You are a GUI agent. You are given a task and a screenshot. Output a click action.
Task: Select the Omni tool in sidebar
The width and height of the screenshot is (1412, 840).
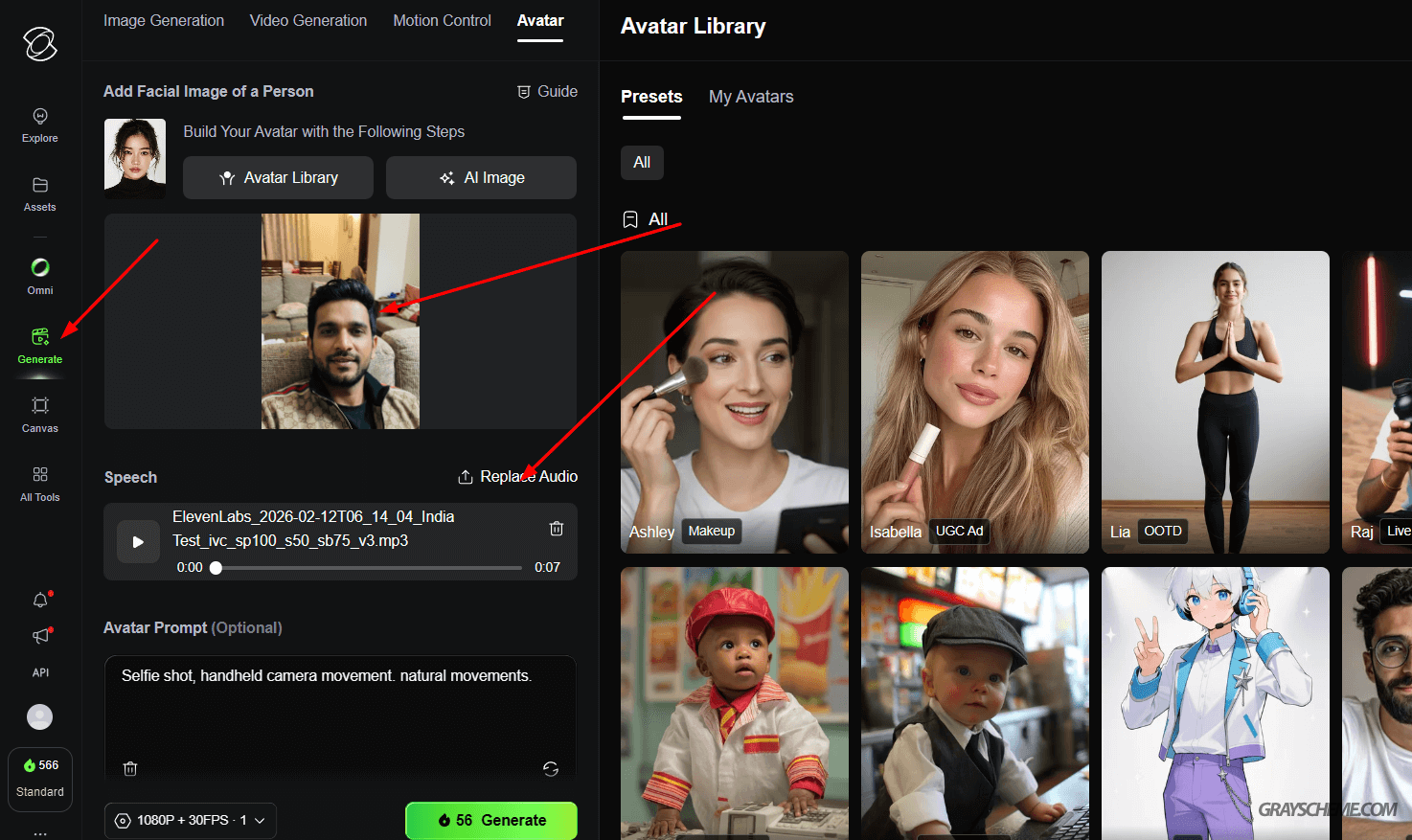click(40, 276)
